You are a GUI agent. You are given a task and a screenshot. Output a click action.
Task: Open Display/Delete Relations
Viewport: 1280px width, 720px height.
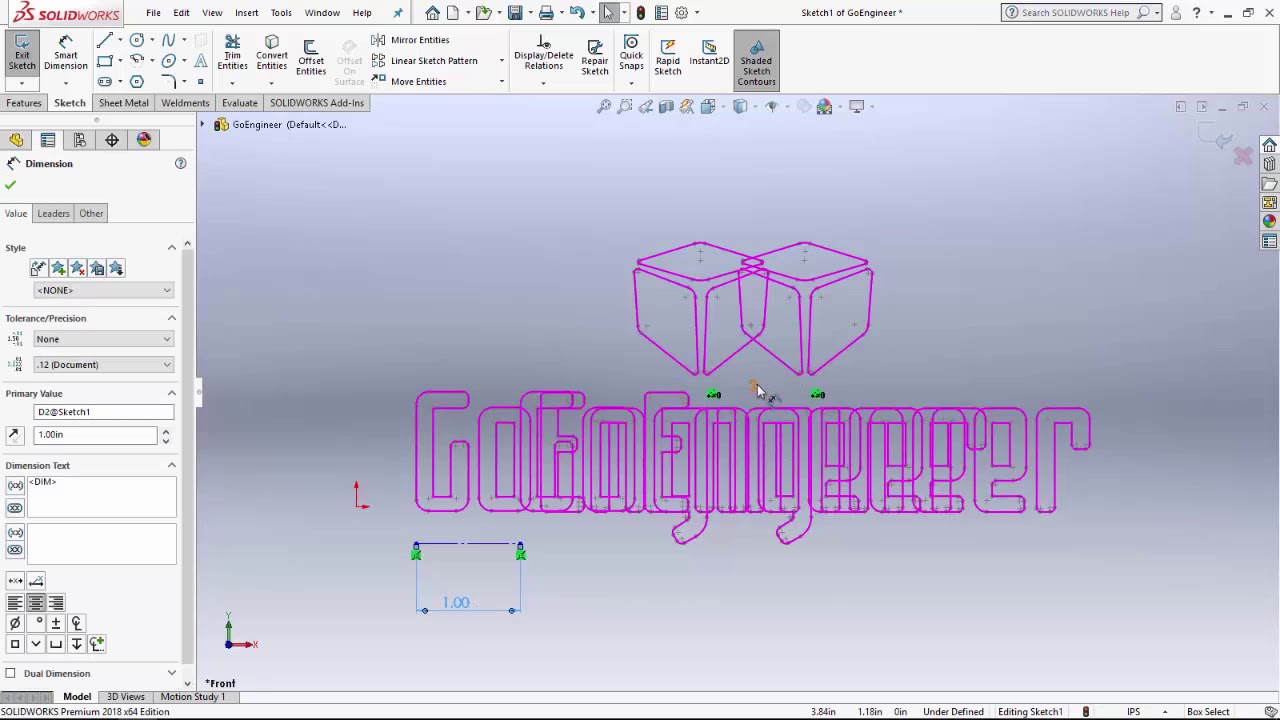[544, 54]
